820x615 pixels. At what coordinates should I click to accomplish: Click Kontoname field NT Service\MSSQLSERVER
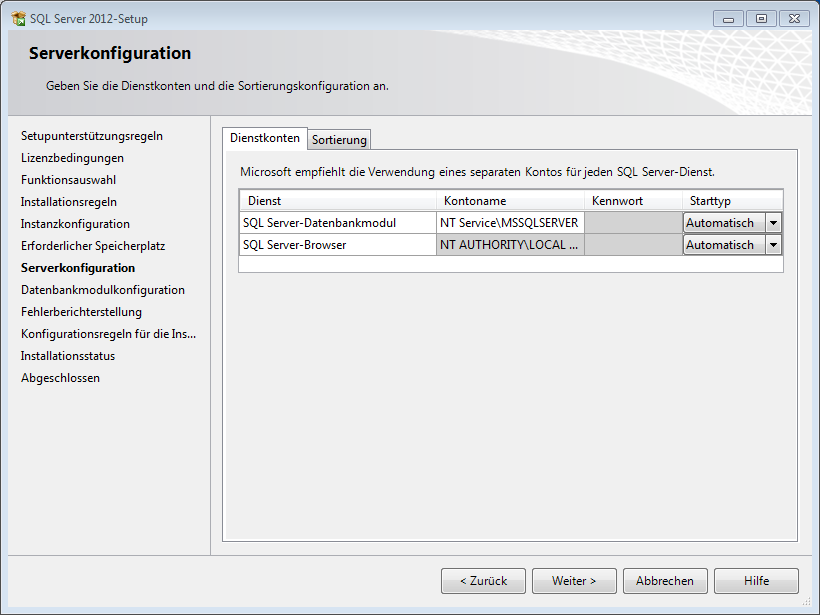tap(509, 223)
